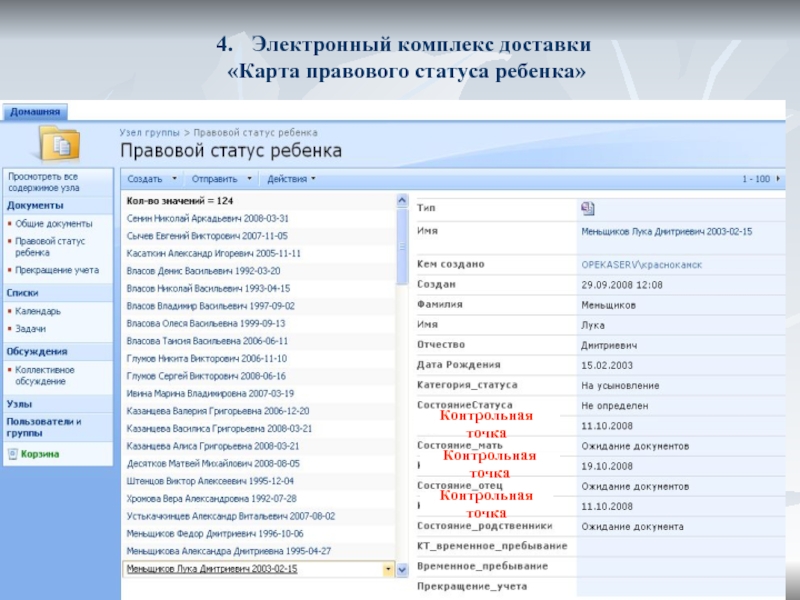Select Казанцева Валерия Григорьевна 2006-12-20
This screenshot has width=800, height=600.
pos(218,411)
